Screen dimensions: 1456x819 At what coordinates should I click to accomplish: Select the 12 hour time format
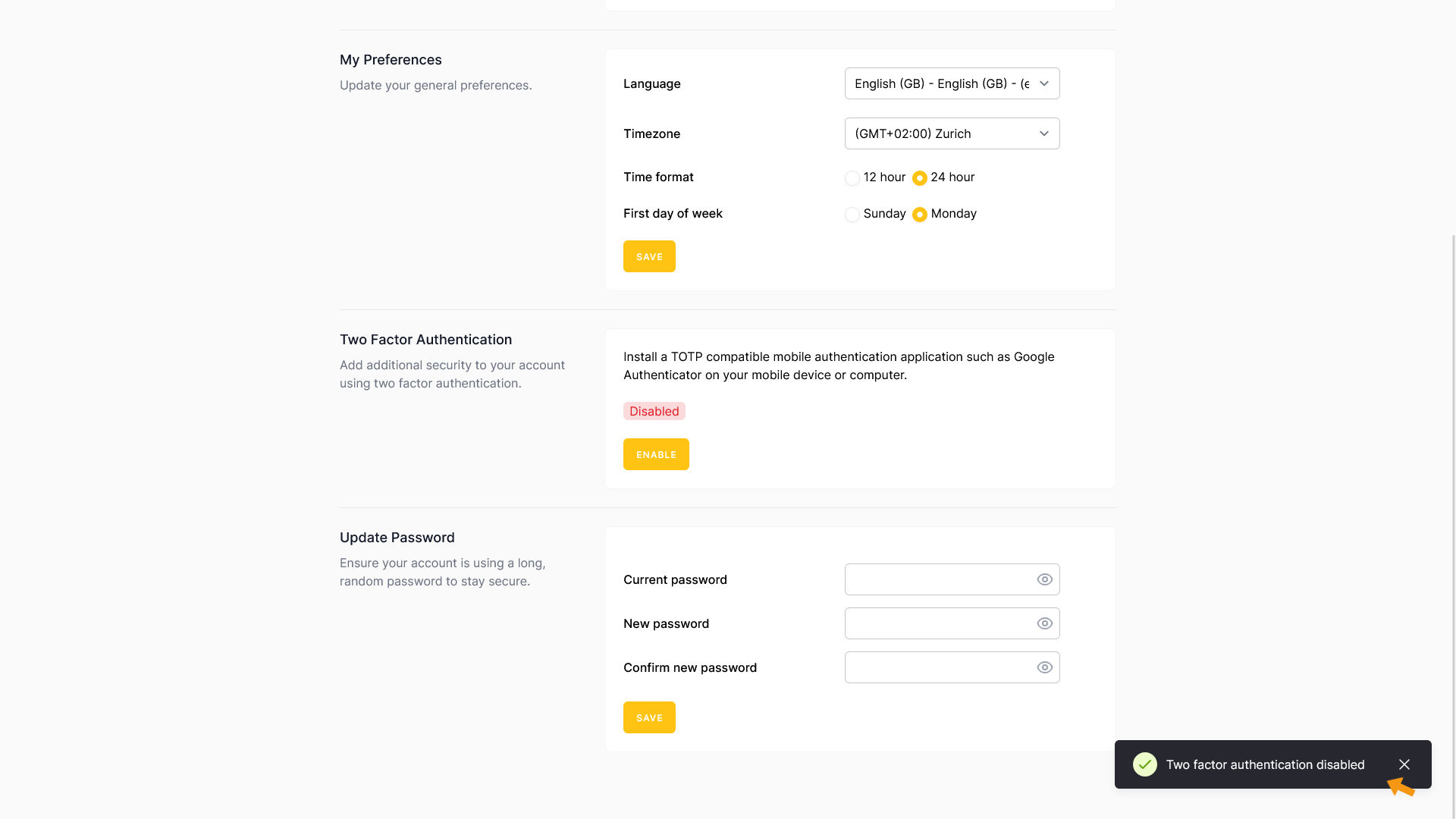pyautogui.click(x=852, y=178)
